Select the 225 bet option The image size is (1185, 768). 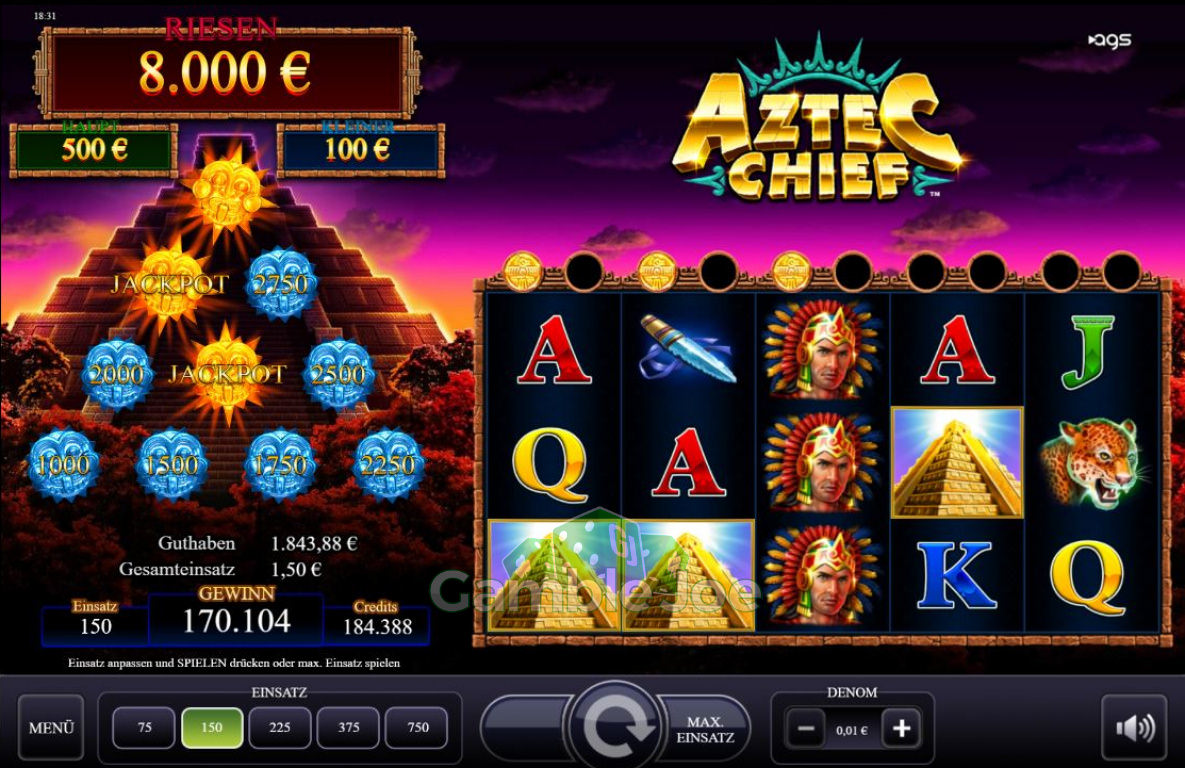click(x=280, y=727)
